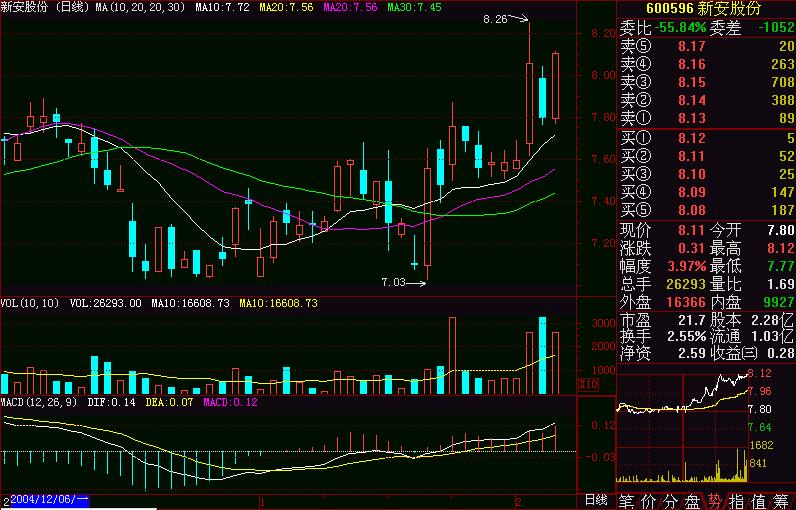
Task: Switch to the 价 tab
Action: pos(649,500)
